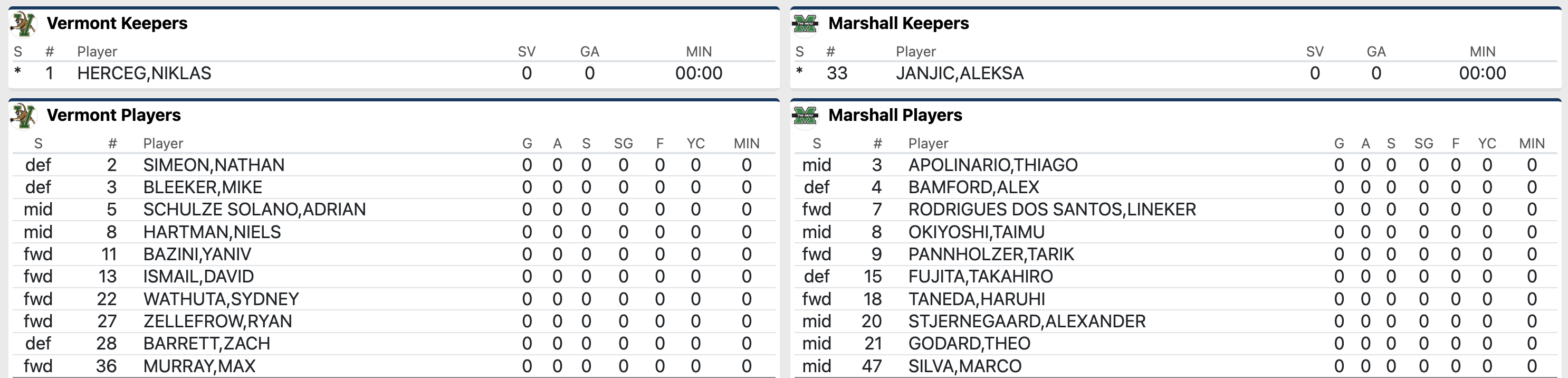This screenshot has width=1568, height=378.
Task: Select player STJERNEGAARD,ALEXANDER
Action: 1027,322
